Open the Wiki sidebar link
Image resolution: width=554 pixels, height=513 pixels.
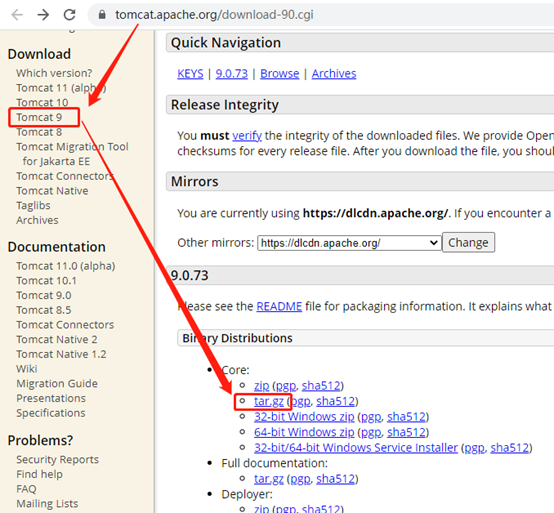pyautogui.click(x=26, y=368)
